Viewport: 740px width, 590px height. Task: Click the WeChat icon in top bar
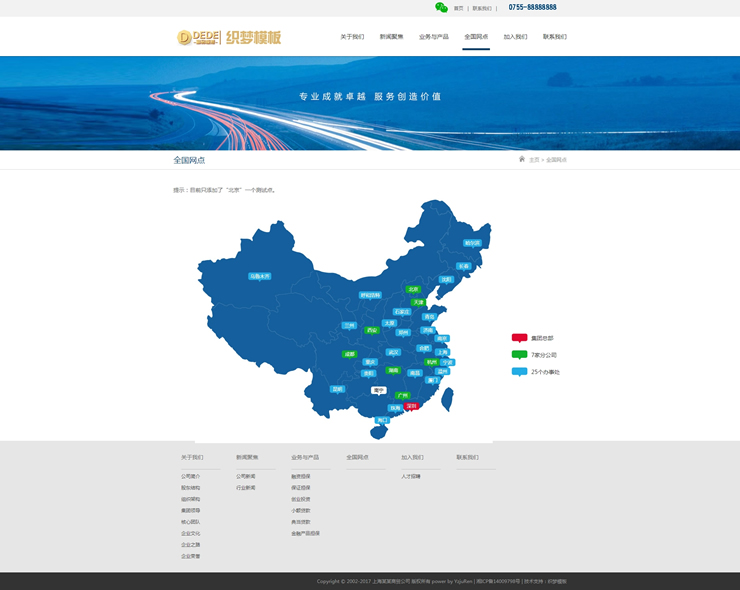pyautogui.click(x=441, y=7)
